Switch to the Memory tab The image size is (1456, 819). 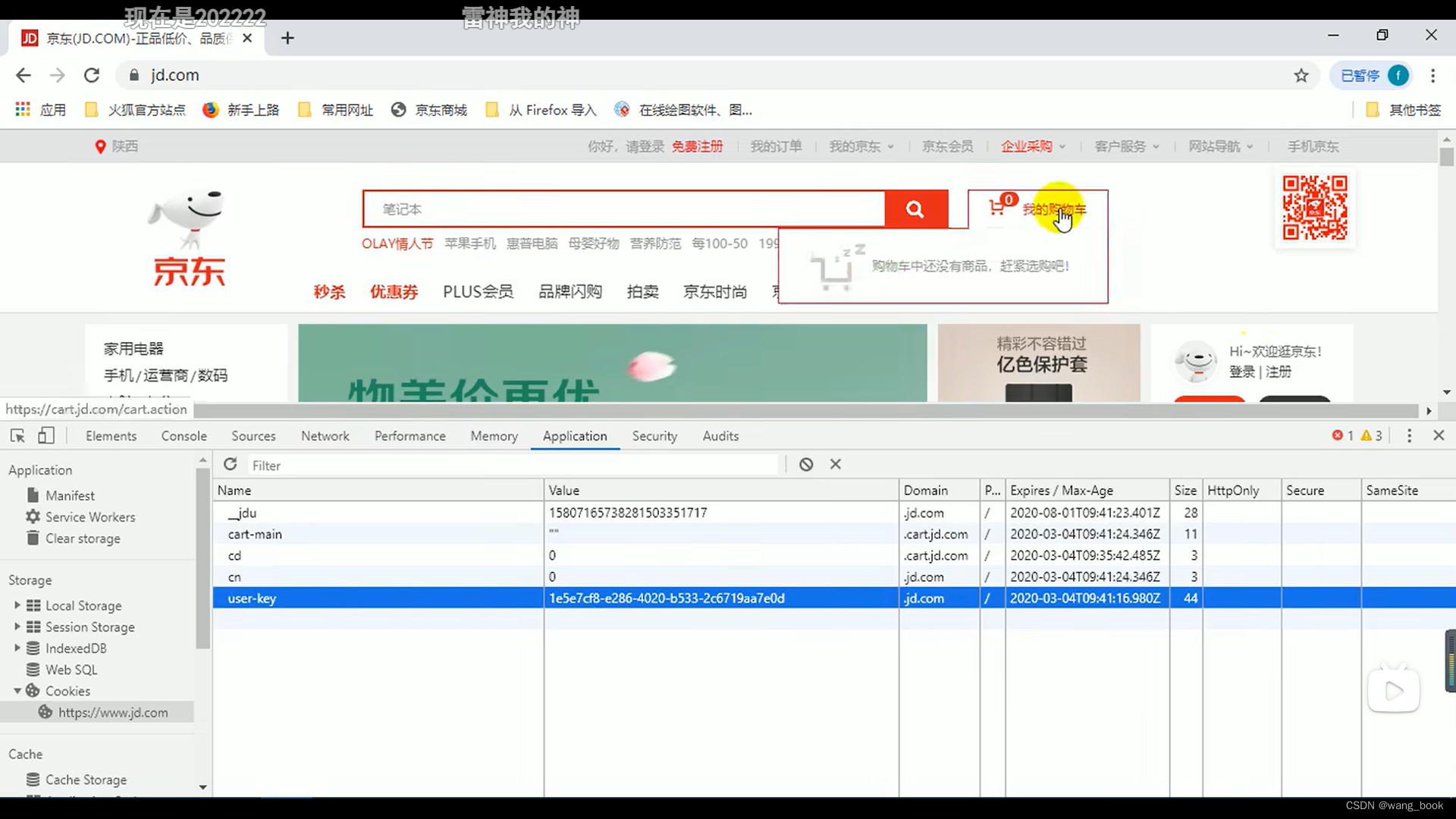pyautogui.click(x=494, y=436)
